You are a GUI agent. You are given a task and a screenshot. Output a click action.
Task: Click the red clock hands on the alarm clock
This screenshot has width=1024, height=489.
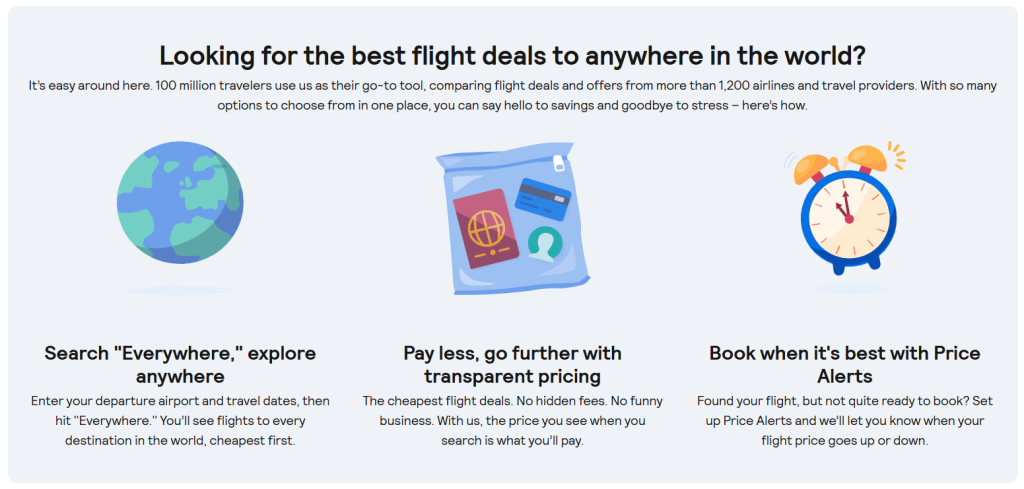[845, 210]
